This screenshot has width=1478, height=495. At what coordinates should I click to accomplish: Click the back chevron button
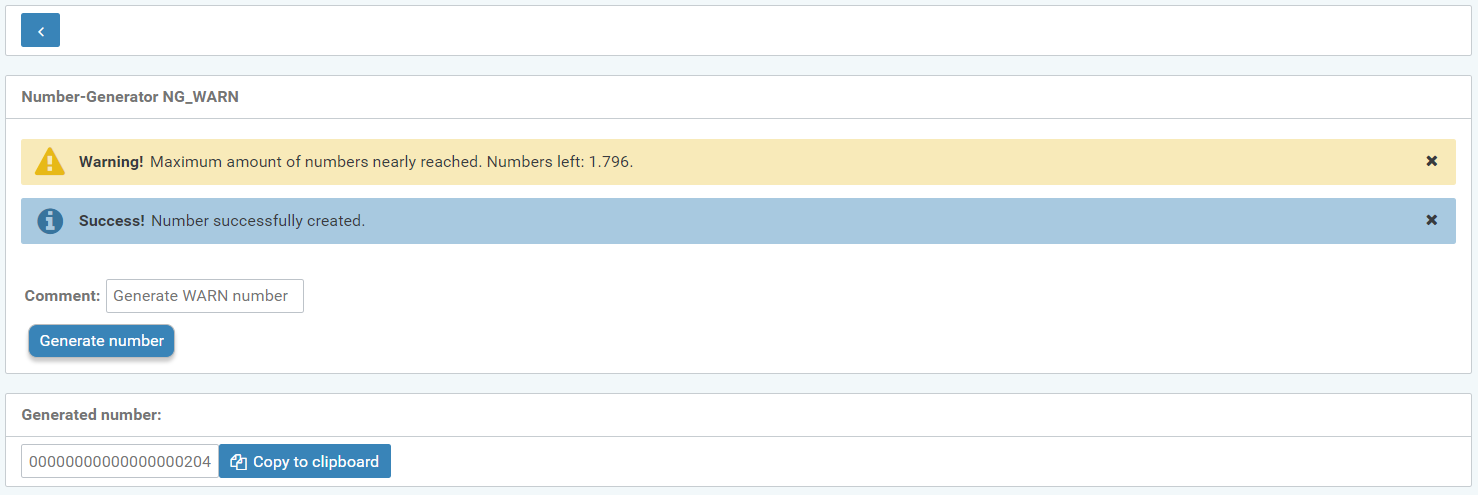pos(40,31)
